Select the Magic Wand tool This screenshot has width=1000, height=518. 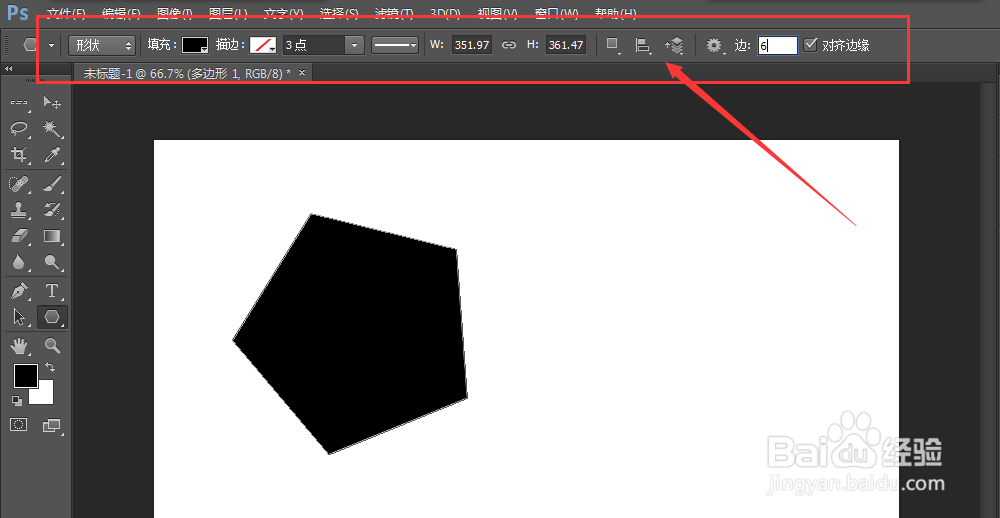coord(52,128)
